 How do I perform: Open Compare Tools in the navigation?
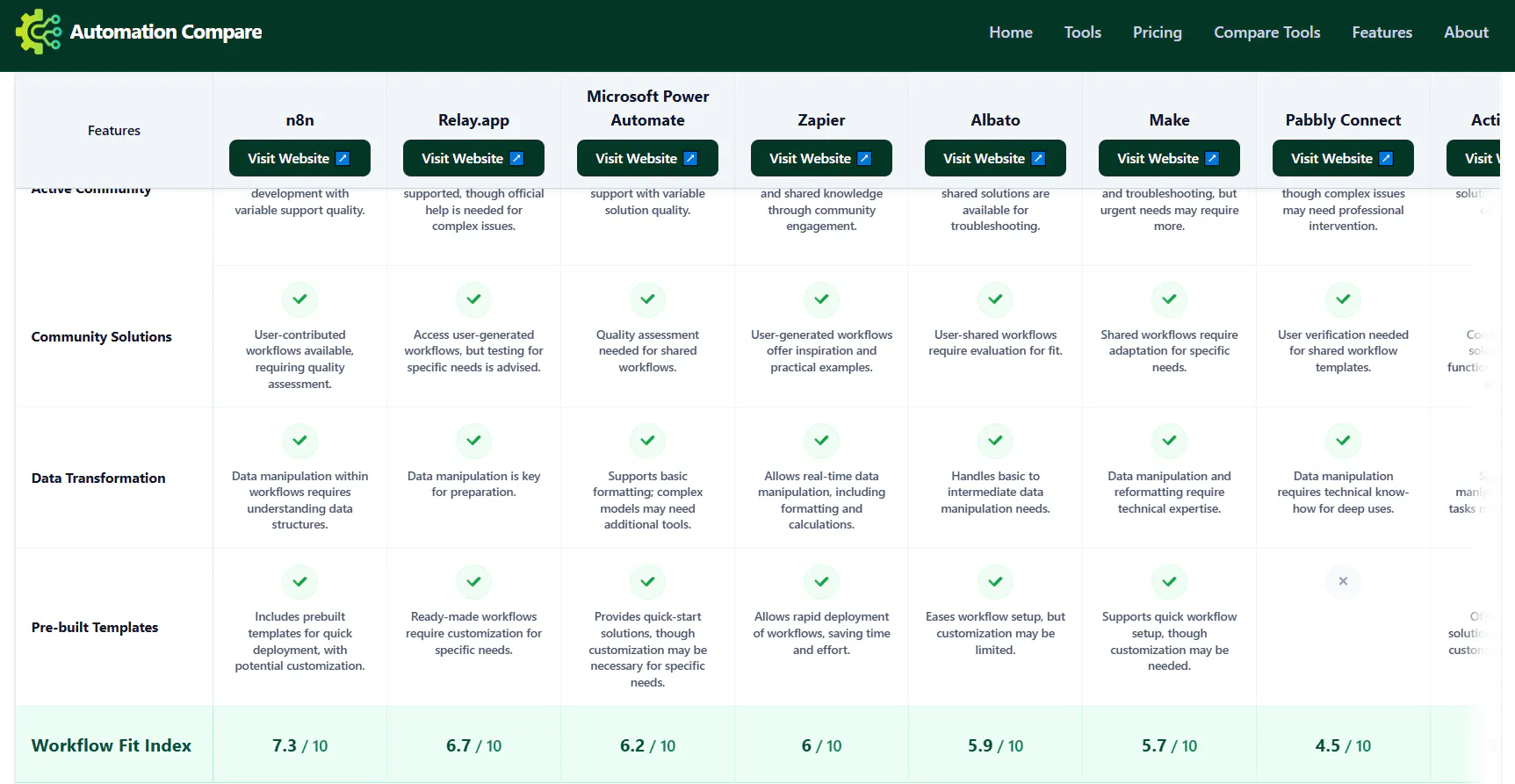tap(1267, 32)
